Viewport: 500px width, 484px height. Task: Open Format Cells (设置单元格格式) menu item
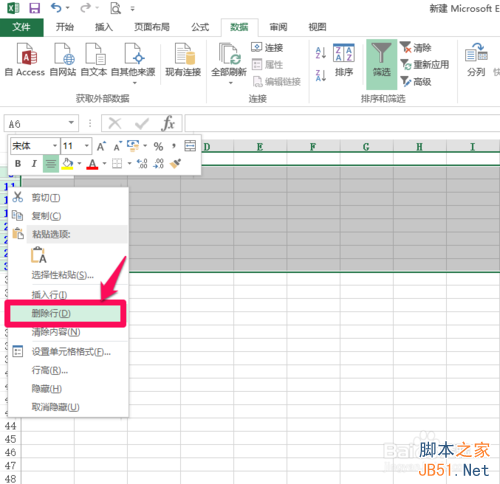(68, 352)
